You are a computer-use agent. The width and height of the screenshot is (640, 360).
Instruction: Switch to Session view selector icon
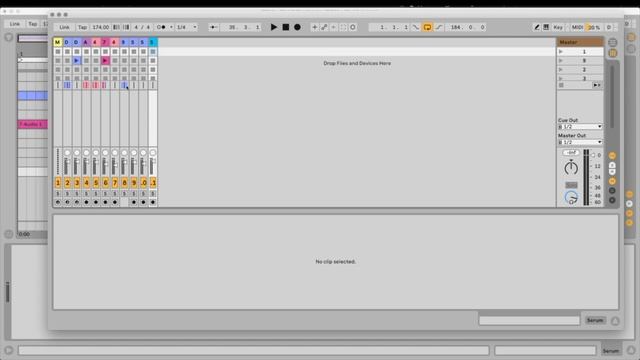click(613, 53)
